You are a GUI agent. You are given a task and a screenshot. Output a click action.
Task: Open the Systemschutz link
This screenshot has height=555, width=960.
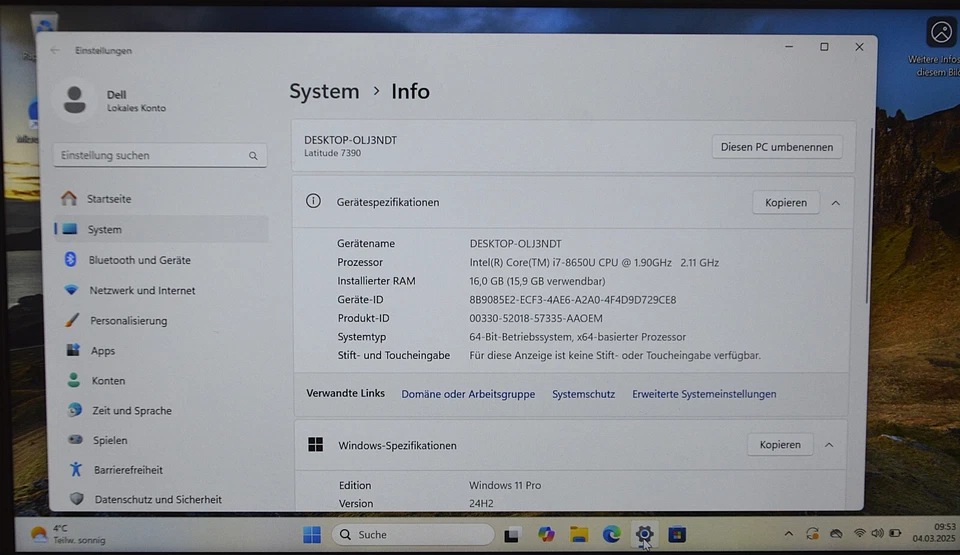click(x=583, y=394)
